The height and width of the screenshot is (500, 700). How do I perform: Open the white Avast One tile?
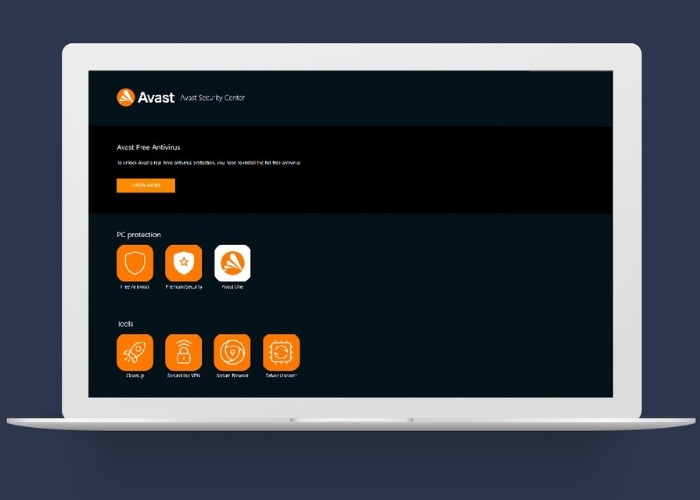coord(232,263)
